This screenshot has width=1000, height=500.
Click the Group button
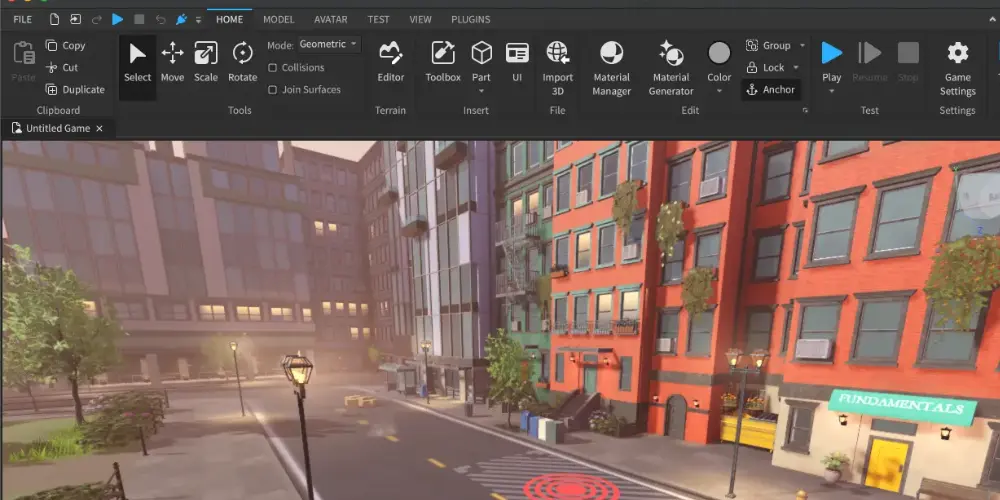point(768,45)
